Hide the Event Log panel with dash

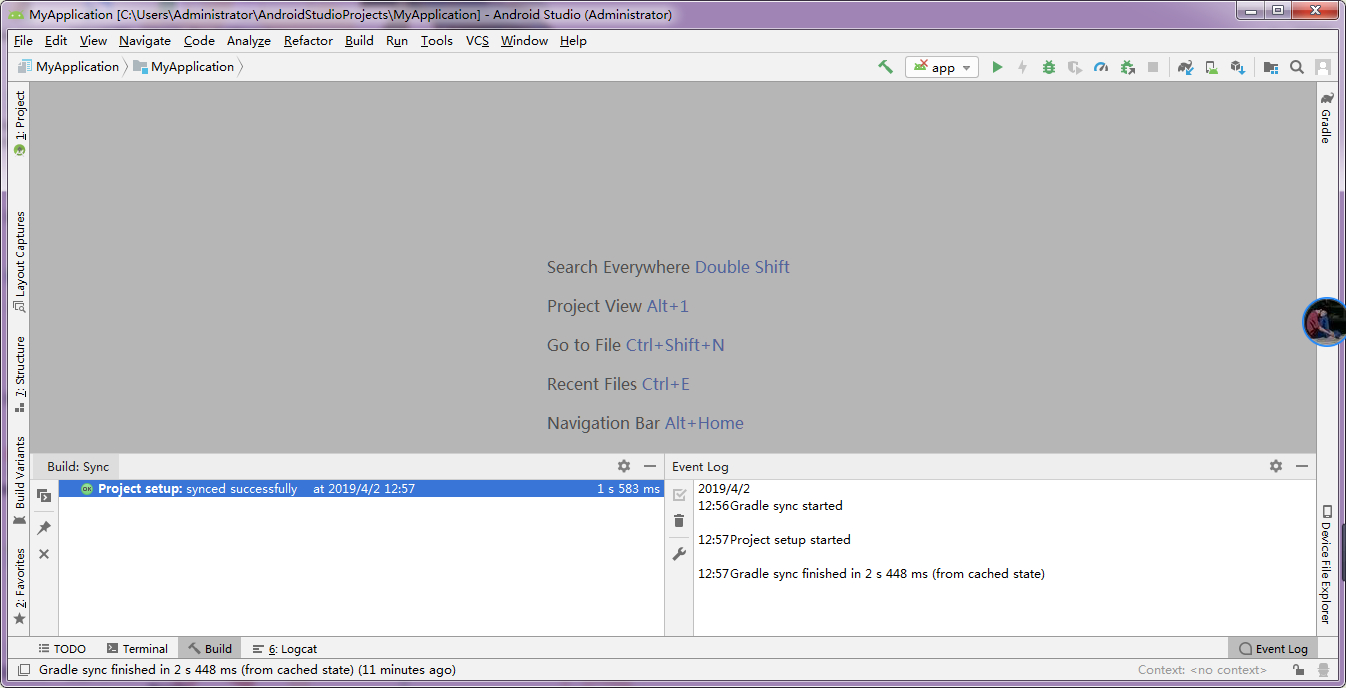1302,466
